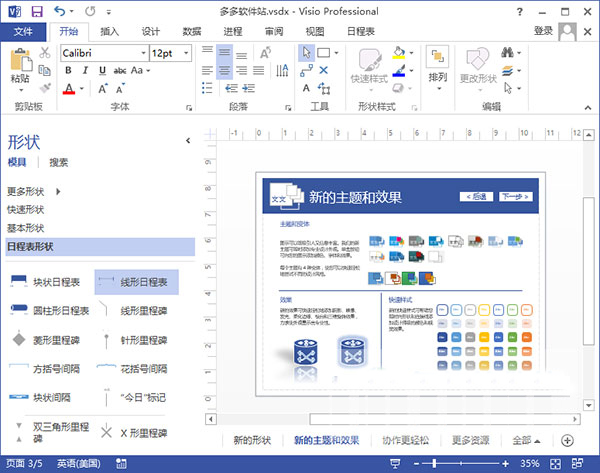
Task: Open the File tab
Action: 23,32
